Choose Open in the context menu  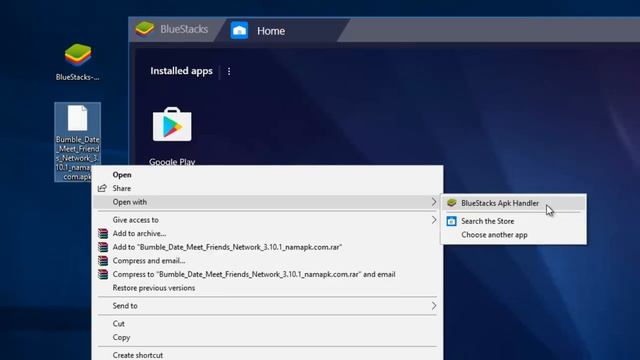[122, 175]
